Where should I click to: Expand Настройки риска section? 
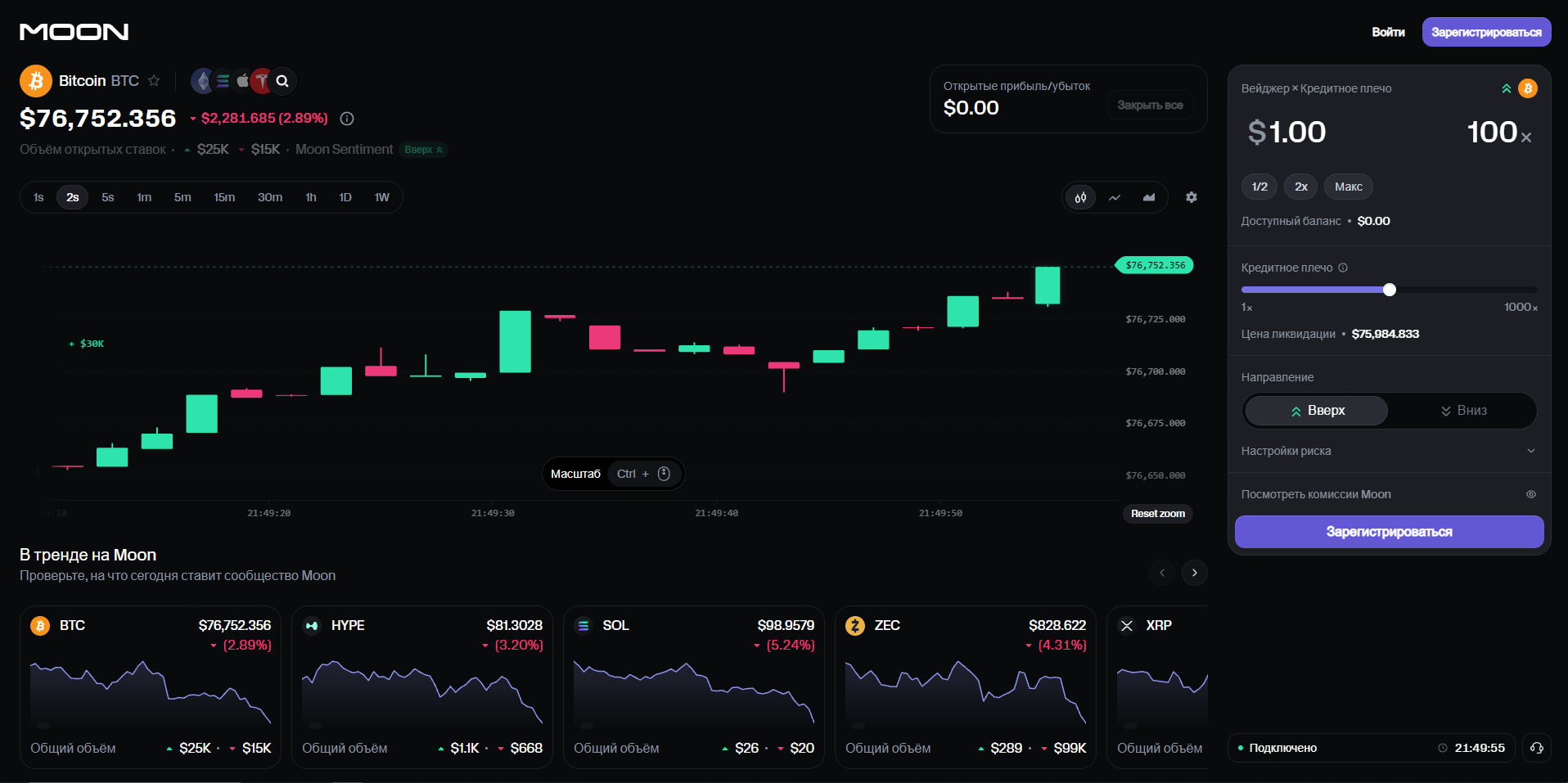click(x=1389, y=451)
